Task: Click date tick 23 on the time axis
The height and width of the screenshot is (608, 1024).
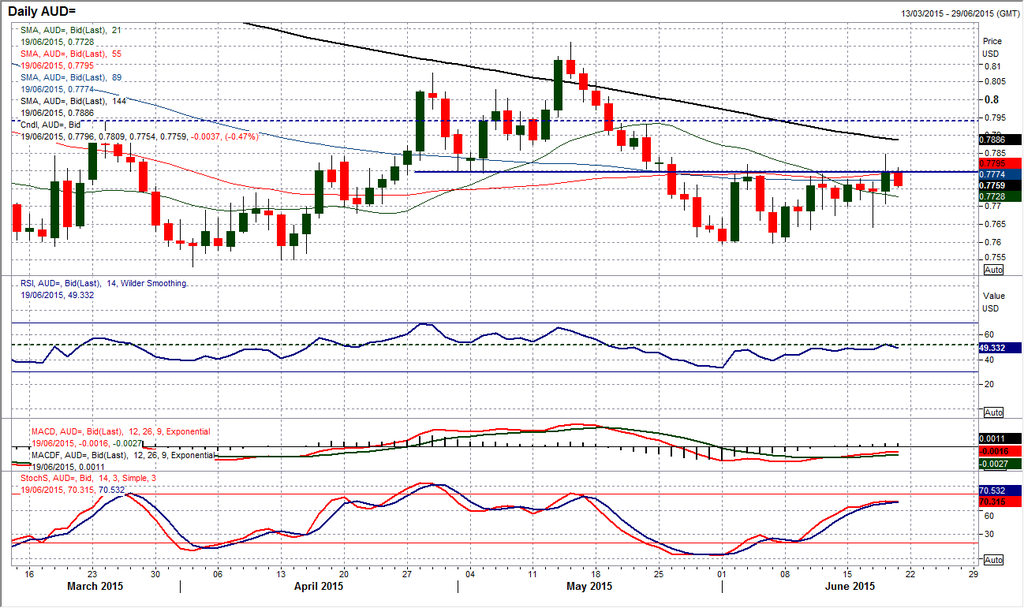Action: click(92, 574)
